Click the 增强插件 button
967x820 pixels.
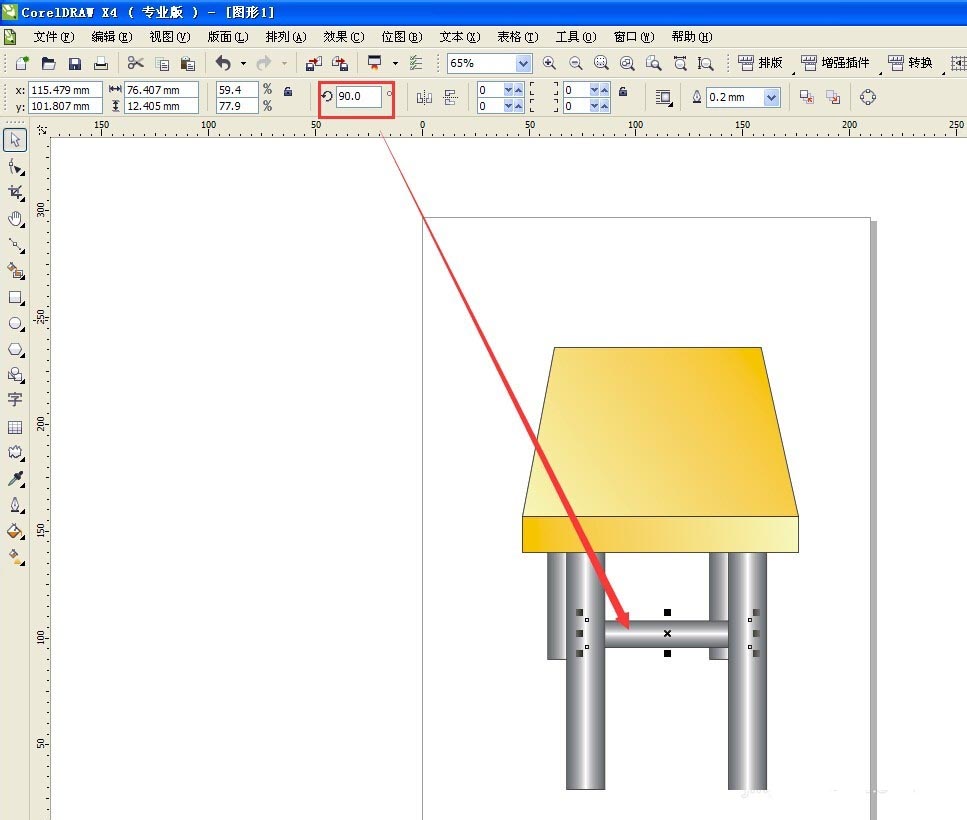coord(836,63)
